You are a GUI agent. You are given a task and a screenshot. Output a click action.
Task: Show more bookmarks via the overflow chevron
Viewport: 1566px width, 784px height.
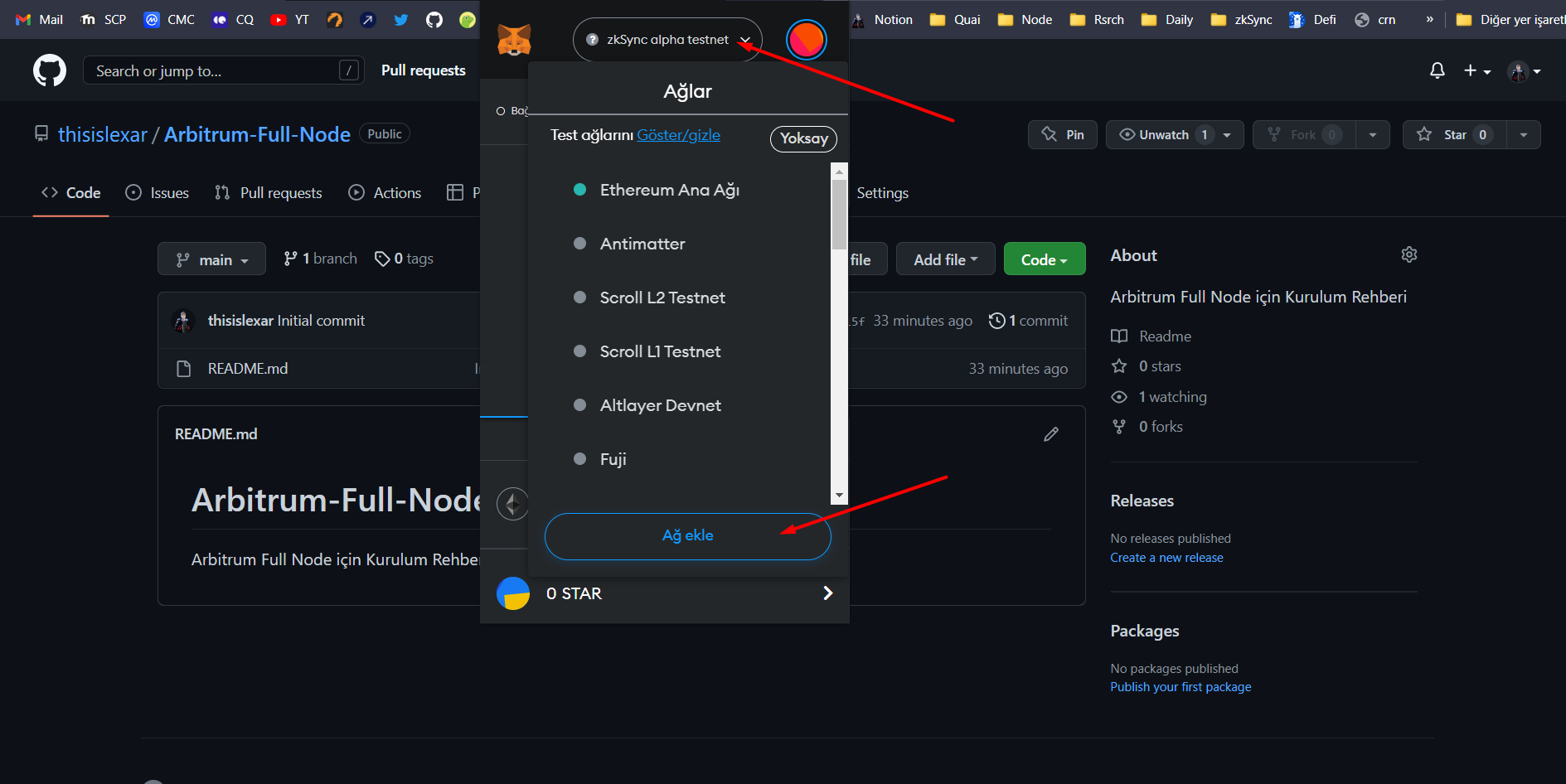[x=1429, y=19]
